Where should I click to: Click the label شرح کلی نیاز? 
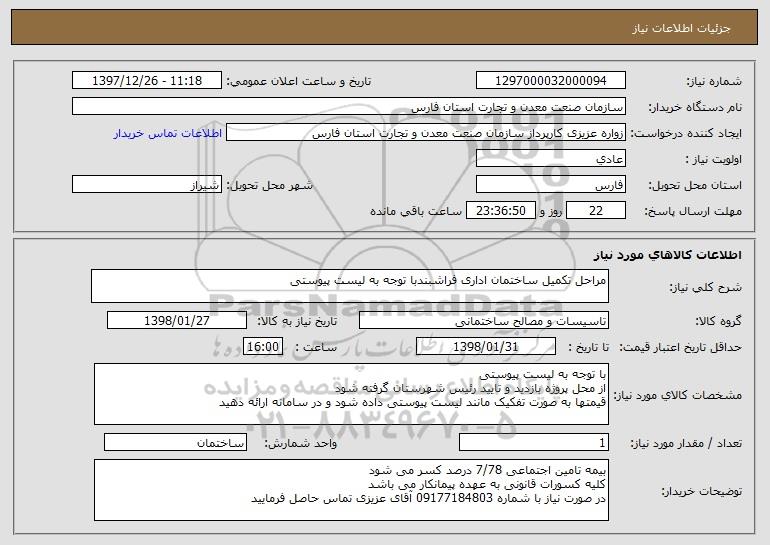(705, 287)
